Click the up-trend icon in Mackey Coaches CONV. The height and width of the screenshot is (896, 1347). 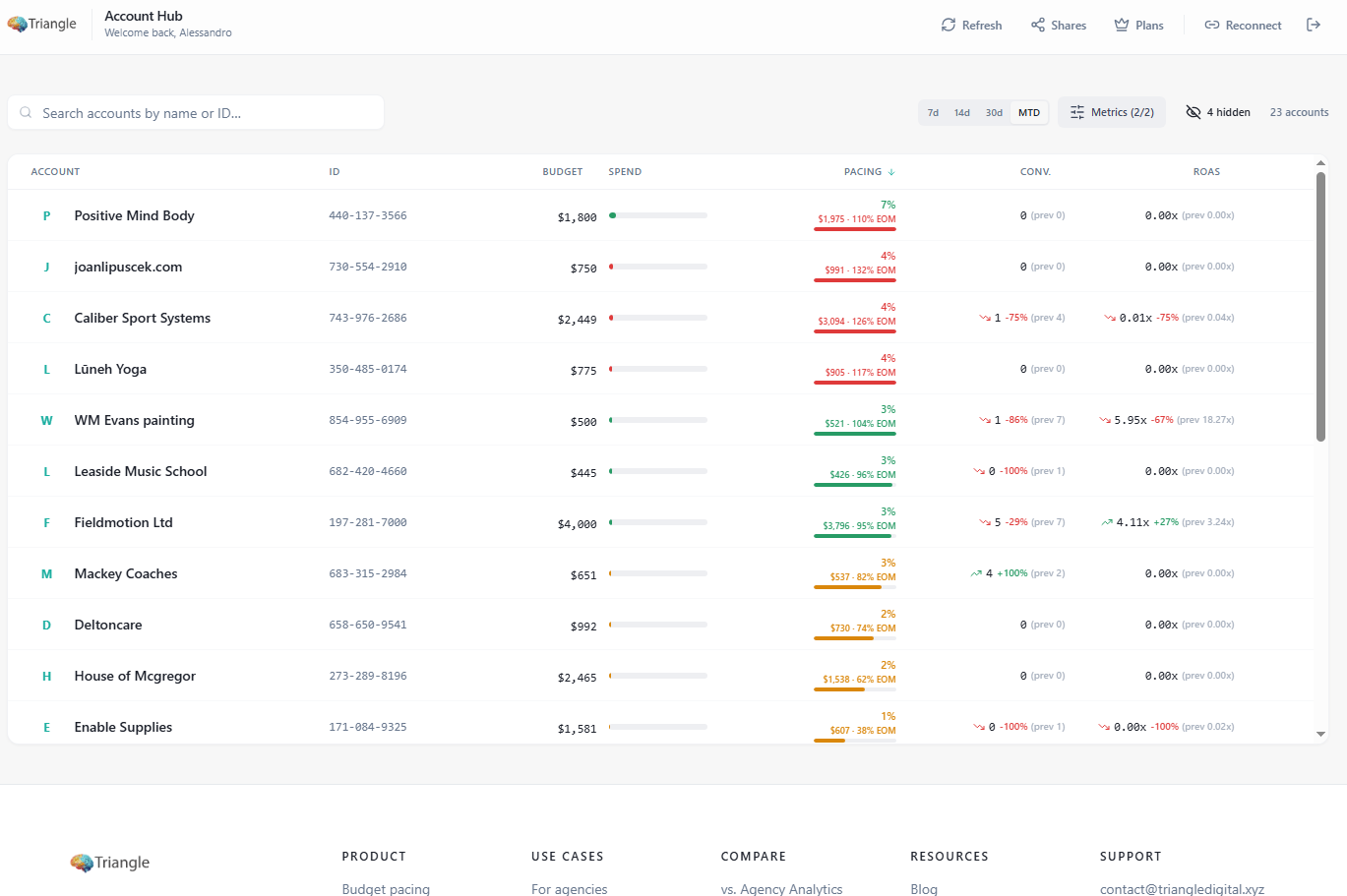(x=976, y=573)
